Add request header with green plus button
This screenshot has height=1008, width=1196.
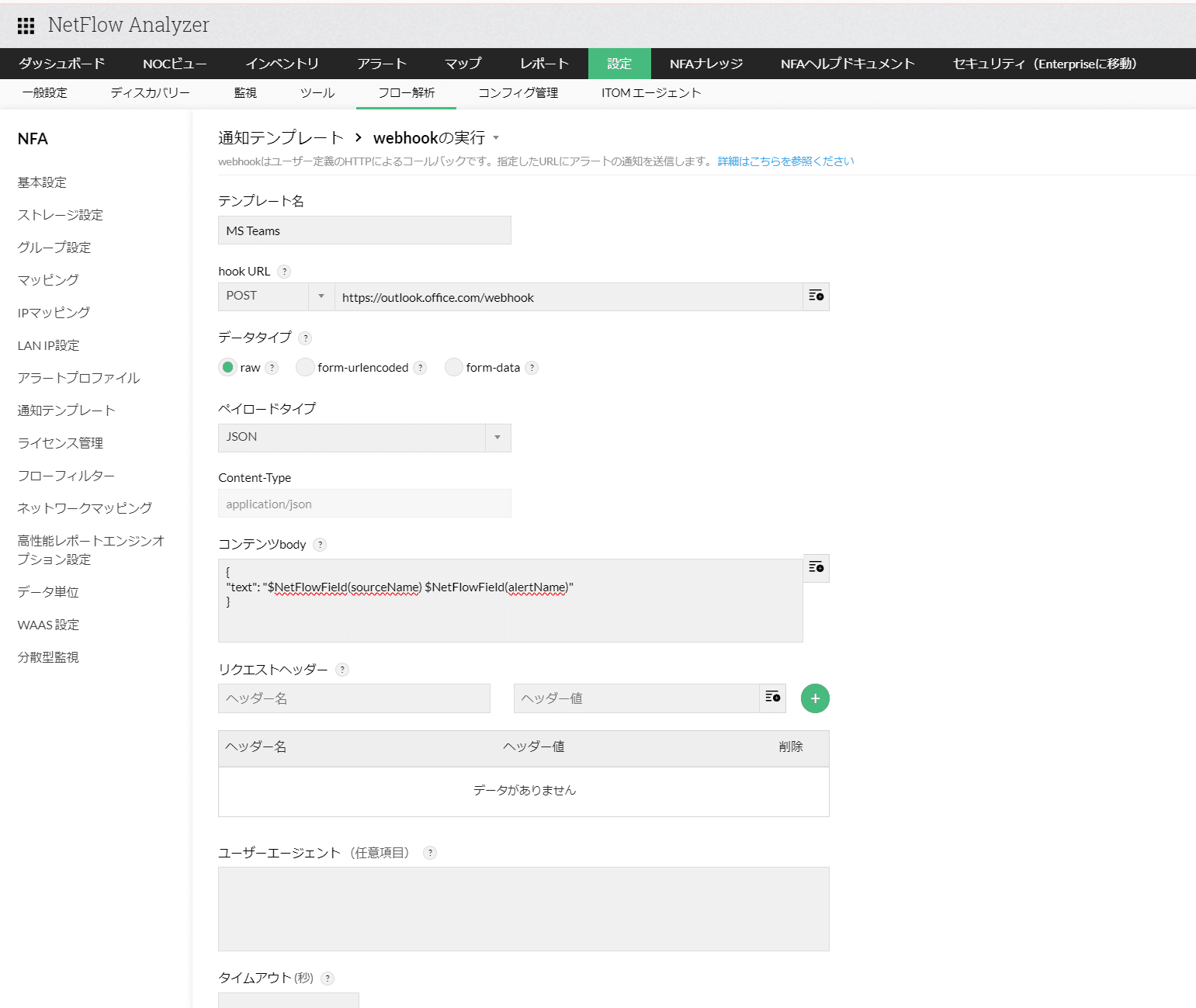814,698
